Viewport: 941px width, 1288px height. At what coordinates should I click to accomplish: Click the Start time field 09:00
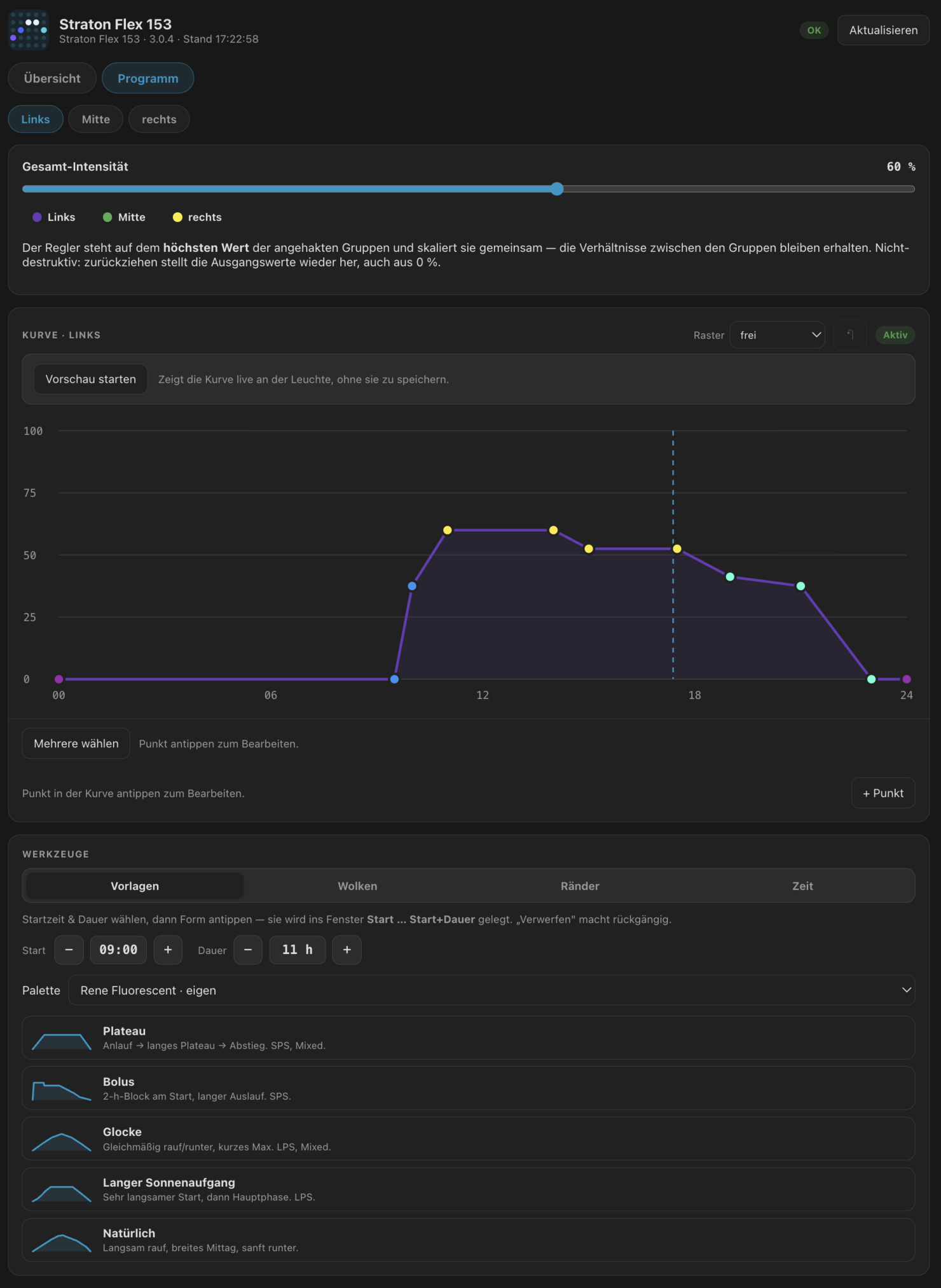point(118,950)
